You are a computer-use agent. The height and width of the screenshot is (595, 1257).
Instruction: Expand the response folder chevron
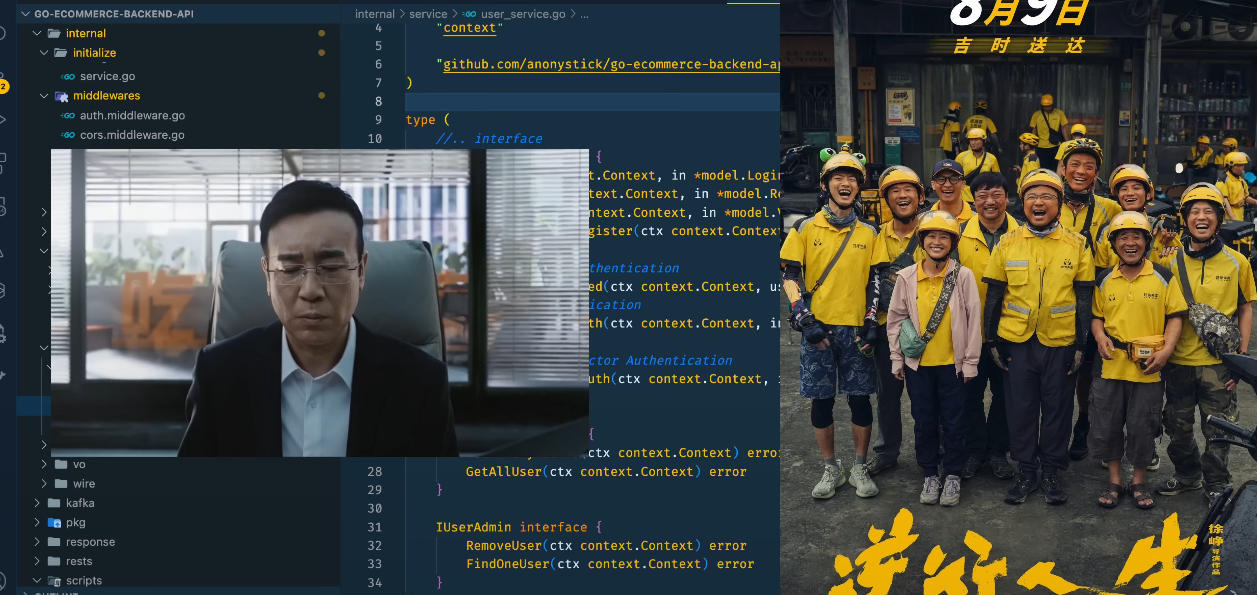pyautogui.click(x=38, y=542)
